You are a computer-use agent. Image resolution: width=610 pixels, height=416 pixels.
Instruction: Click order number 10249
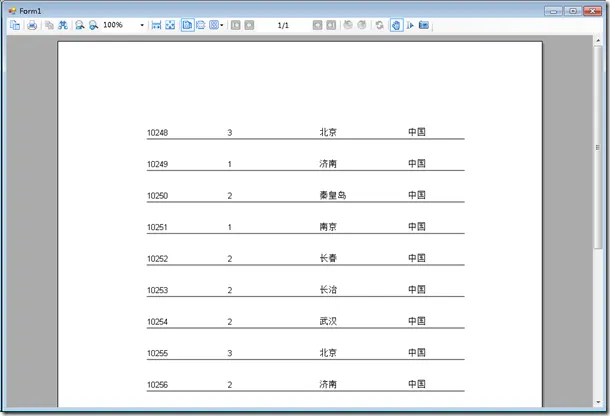click(158, 164)
